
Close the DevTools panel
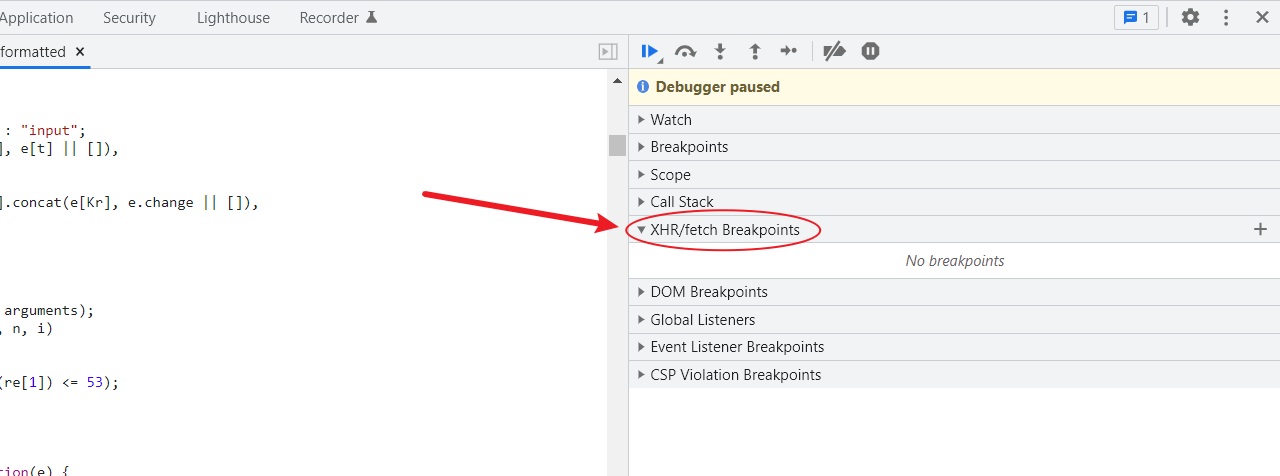(x=1262, y=17)
